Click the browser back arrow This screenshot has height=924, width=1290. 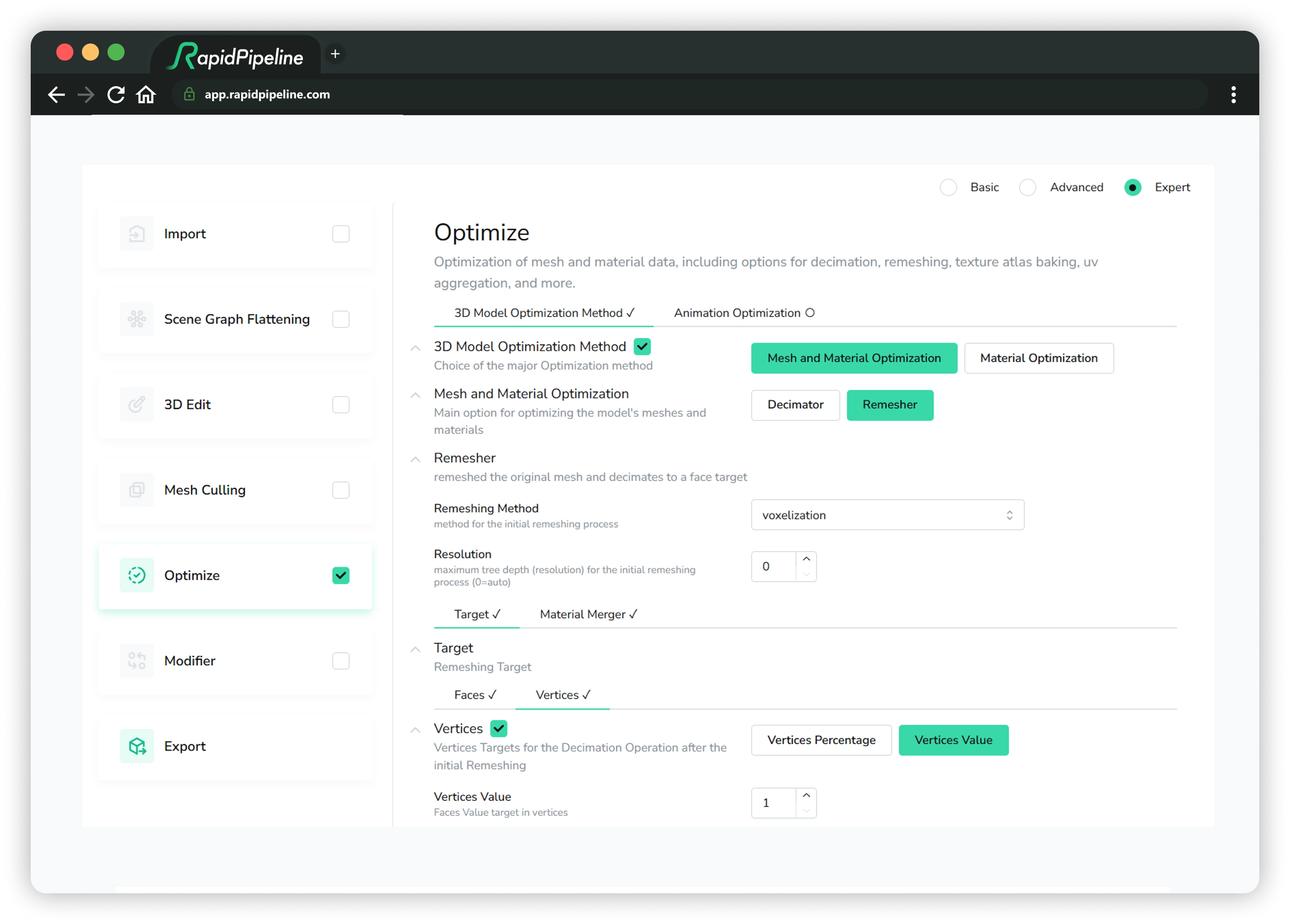point(56,94)
